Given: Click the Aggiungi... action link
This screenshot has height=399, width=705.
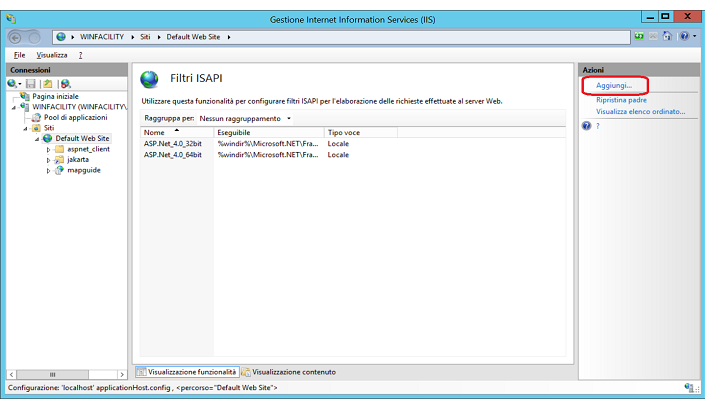Looking at the screenshot, I should pyautogui.click(x=614, y=85).
